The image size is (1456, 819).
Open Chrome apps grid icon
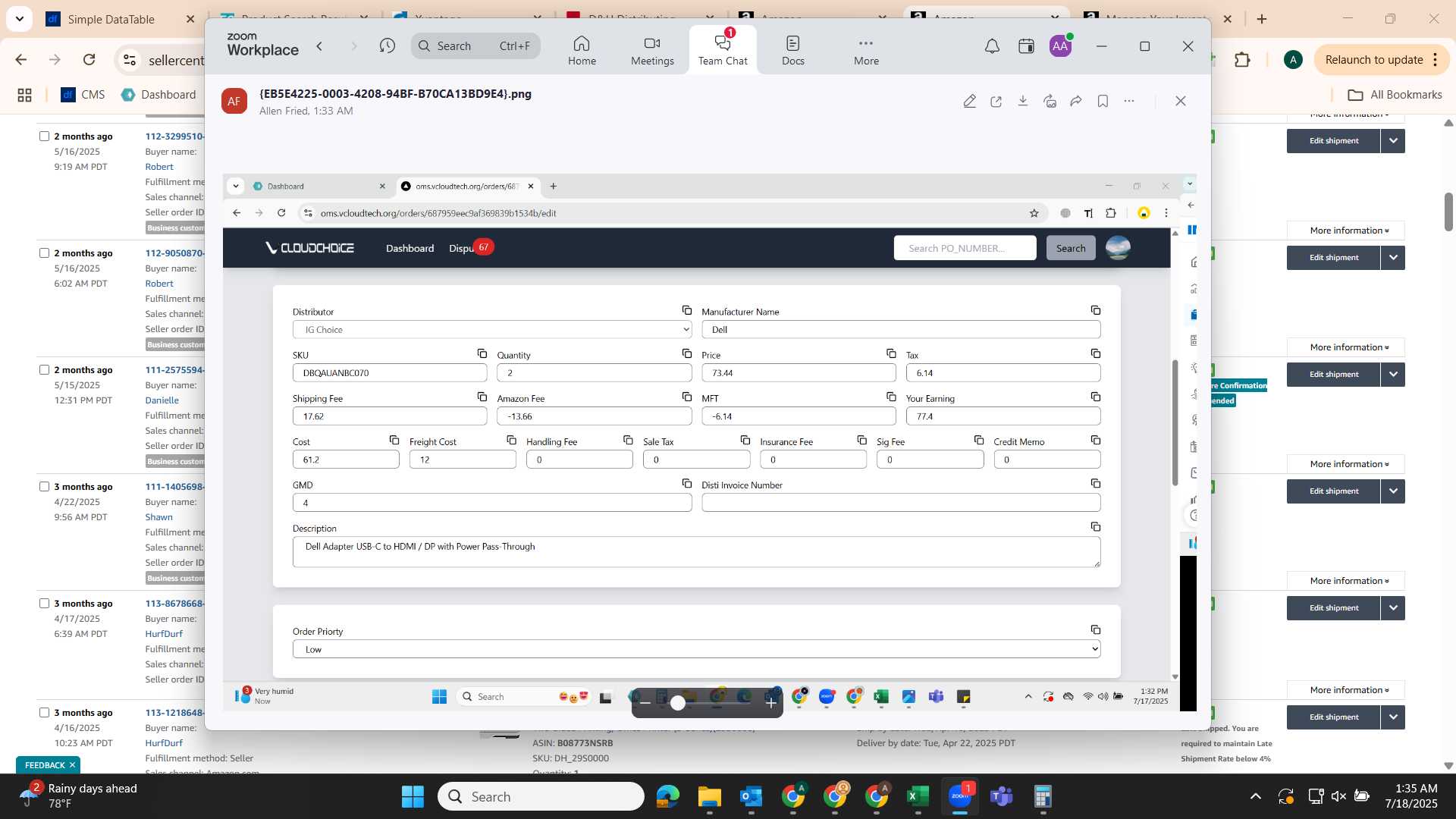[24, 95]
